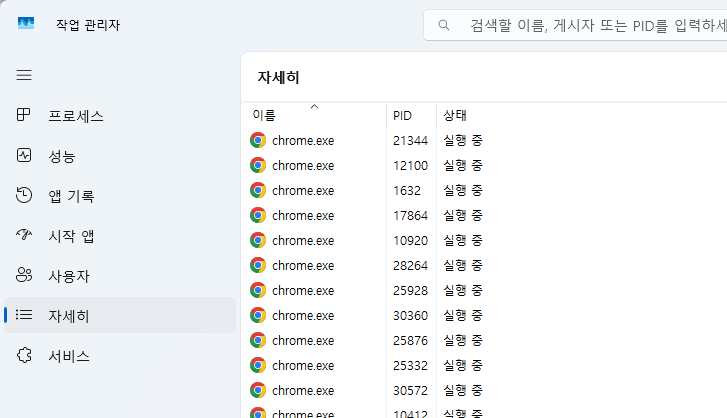
Task: Select chrome.exe name with PID 30360
Action: (303, 316)
